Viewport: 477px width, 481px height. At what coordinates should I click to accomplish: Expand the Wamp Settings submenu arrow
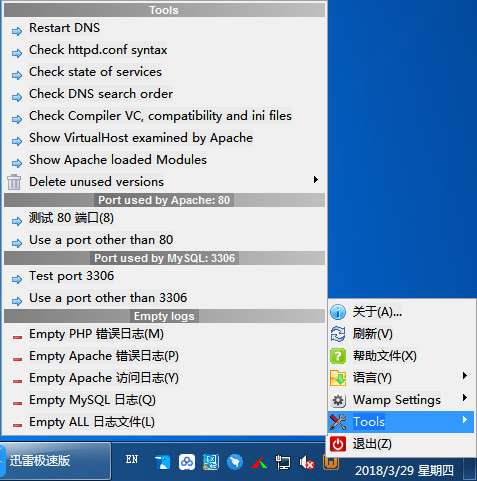(465, 398)
